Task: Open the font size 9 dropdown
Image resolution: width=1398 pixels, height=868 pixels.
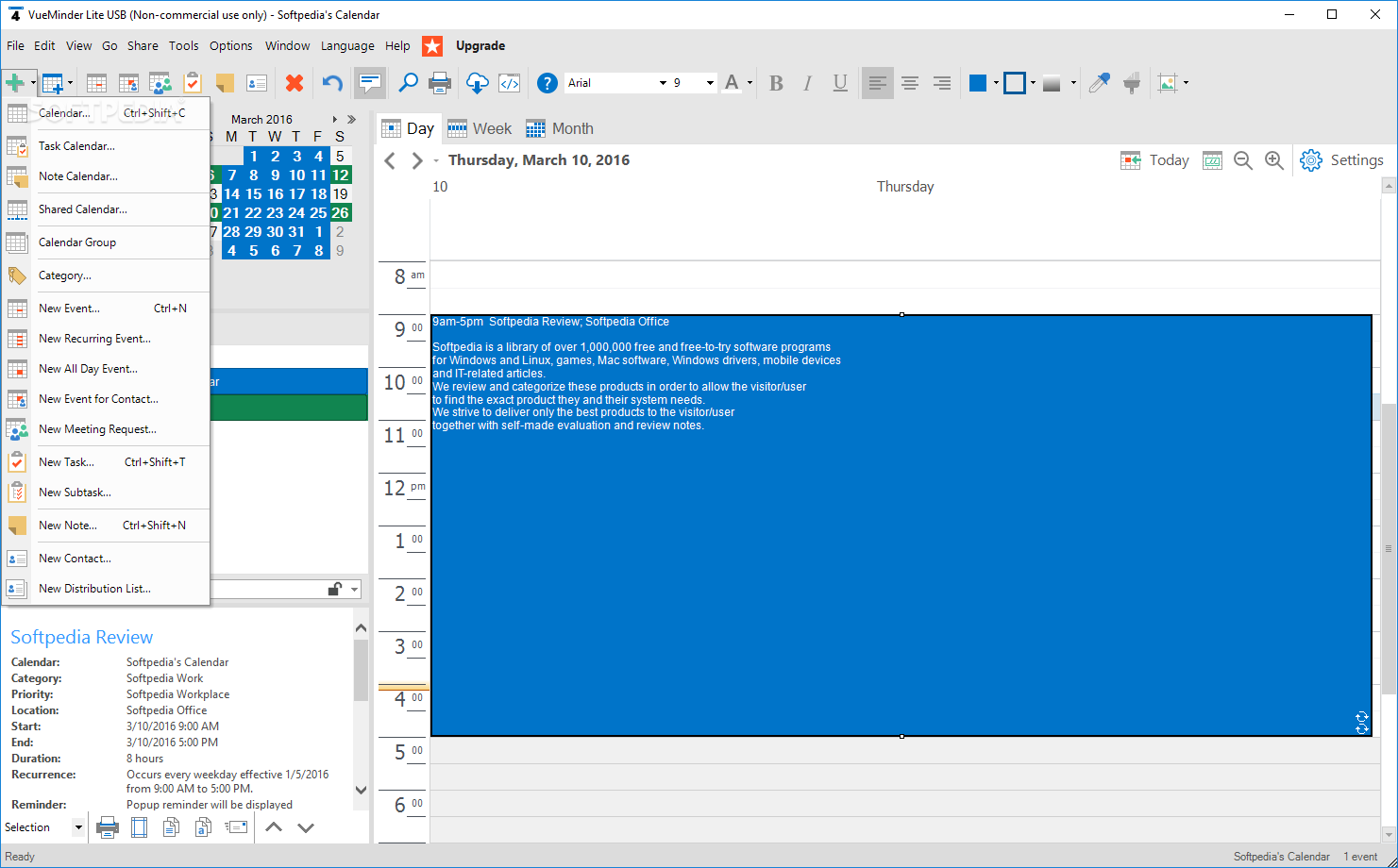Action: (x=710, y=83)
